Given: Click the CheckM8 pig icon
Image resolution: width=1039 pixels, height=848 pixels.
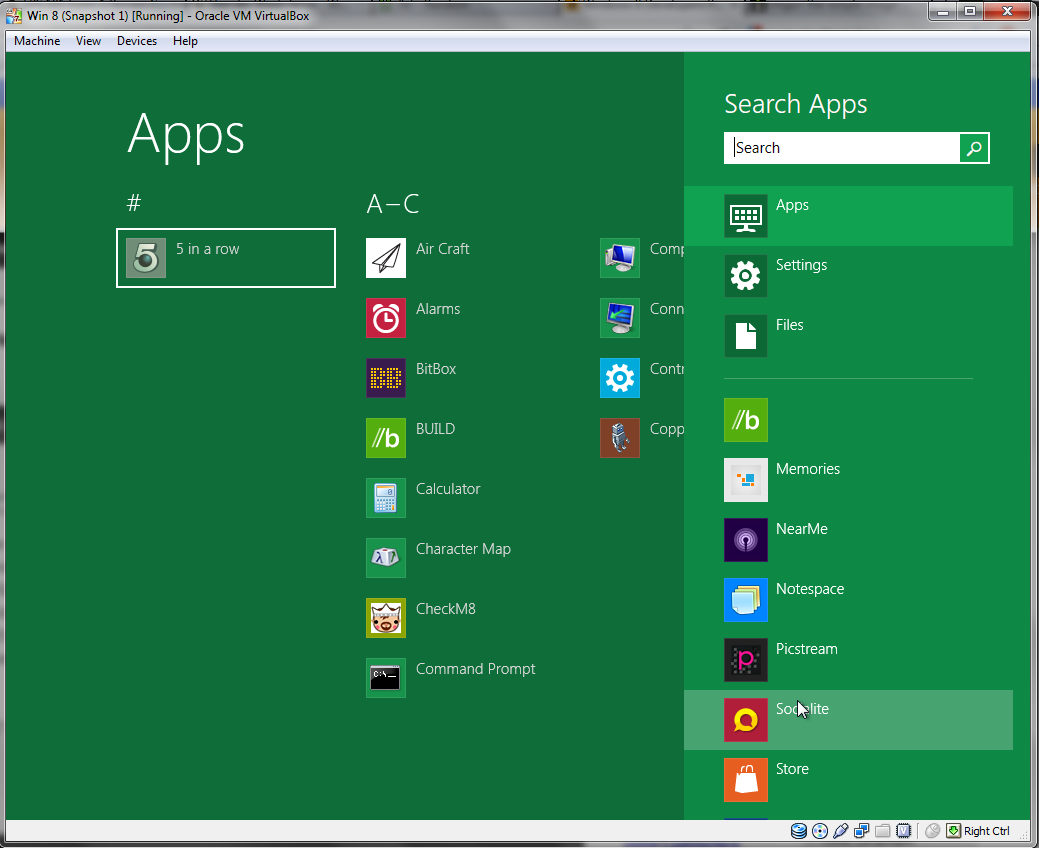Looking at the screenshot, I should point(386,618).
